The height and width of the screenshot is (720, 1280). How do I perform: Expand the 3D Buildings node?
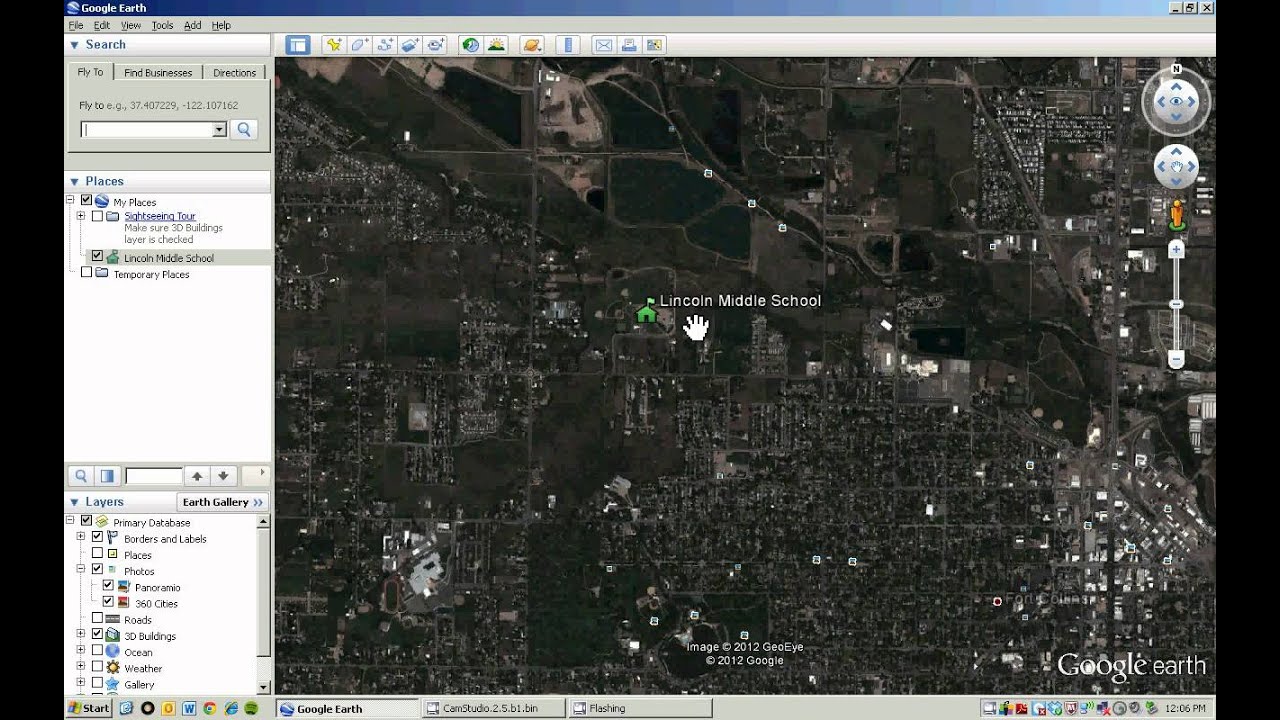pyautogui.click(x=81, y=635)
